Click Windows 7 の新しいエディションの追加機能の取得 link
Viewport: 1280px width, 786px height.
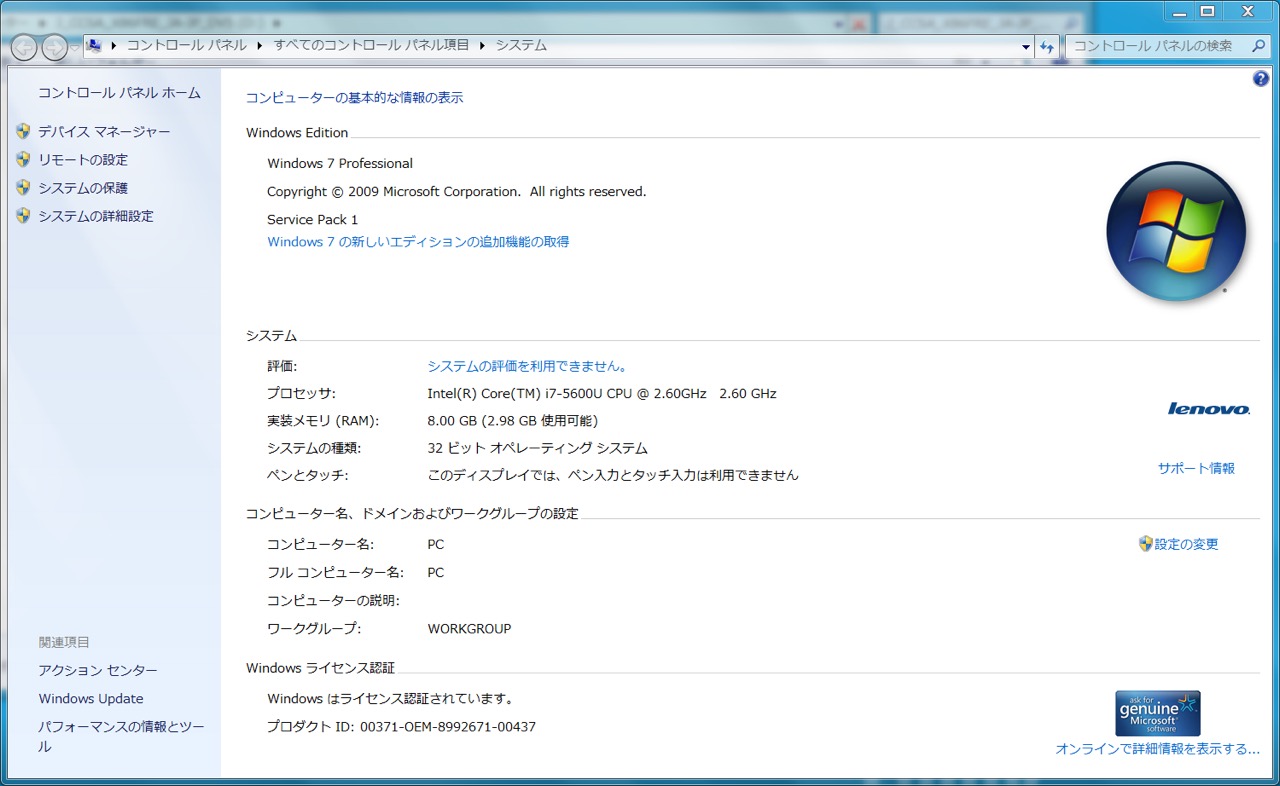(x=418, y=242)
